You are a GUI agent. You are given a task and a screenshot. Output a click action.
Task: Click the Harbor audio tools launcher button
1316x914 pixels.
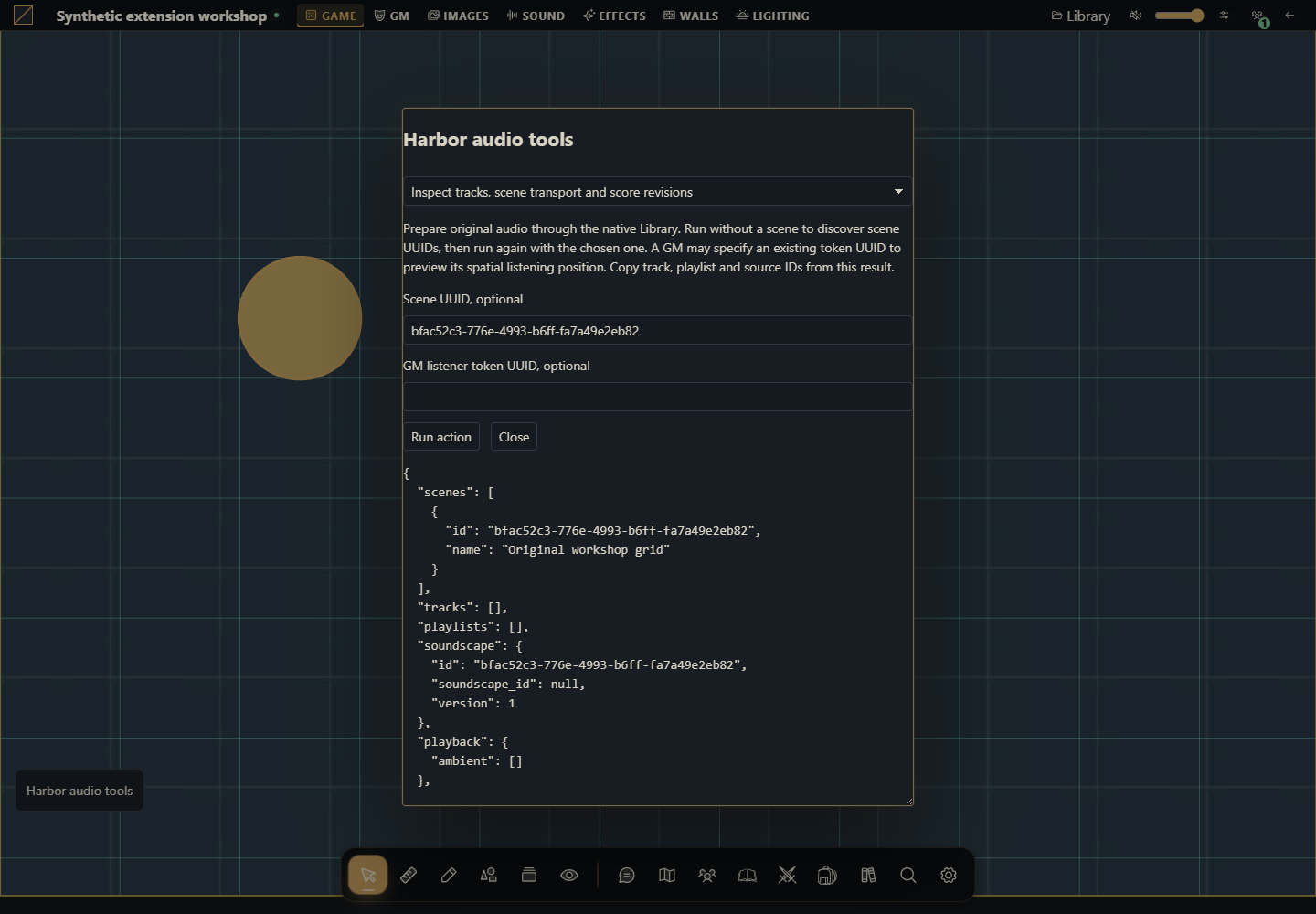pyautogui.click(x=80, y=791)
